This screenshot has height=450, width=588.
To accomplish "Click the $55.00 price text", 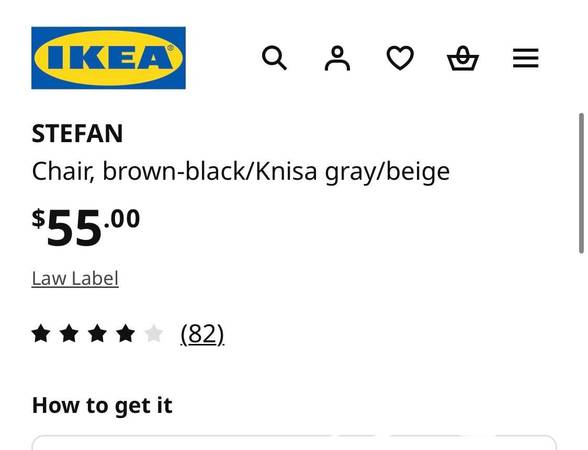I will point(86,226).
